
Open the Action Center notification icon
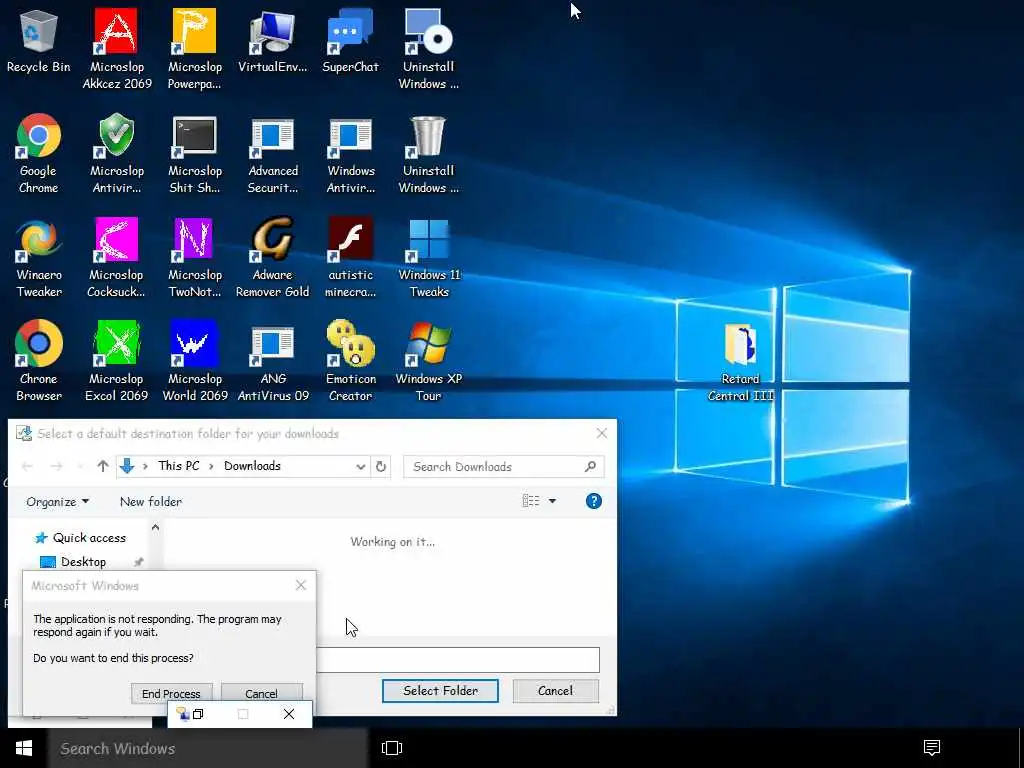click(932, 748)
